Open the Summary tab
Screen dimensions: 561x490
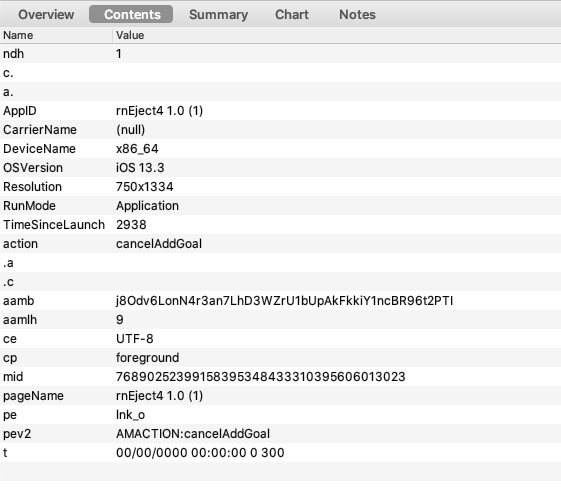[218, 14]
